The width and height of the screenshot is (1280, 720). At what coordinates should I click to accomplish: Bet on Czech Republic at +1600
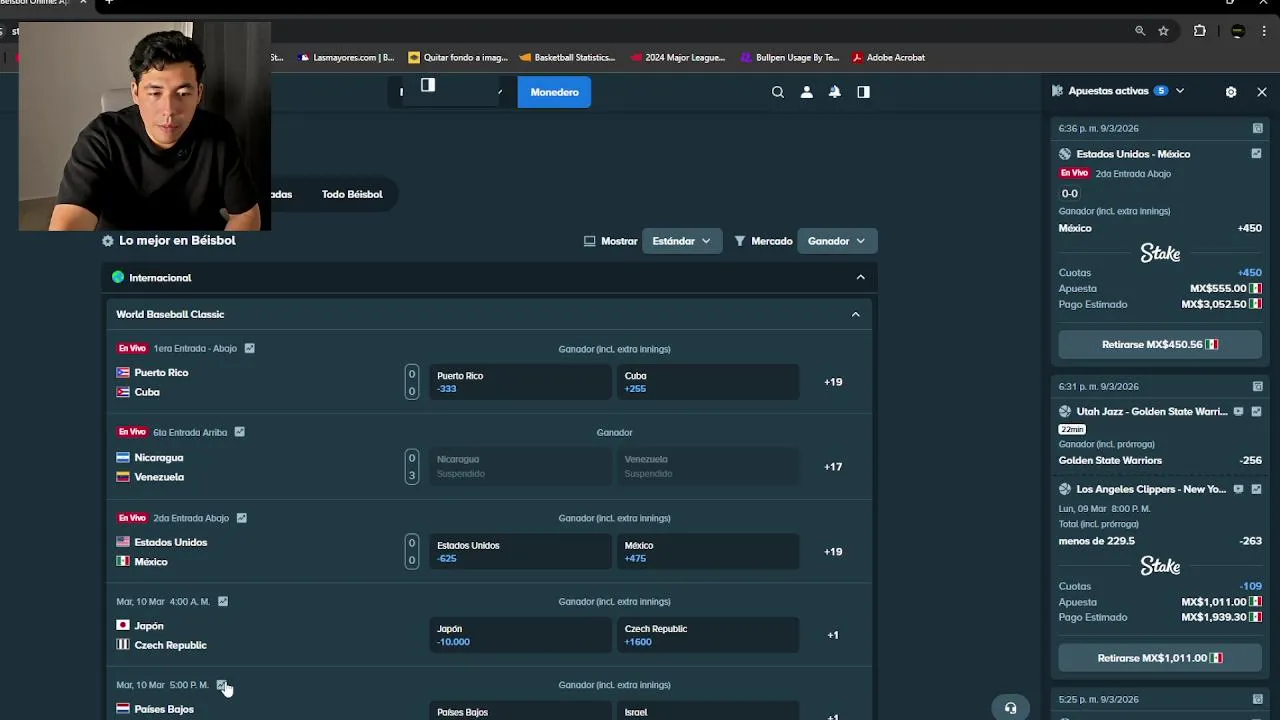(x=708, y=635)
